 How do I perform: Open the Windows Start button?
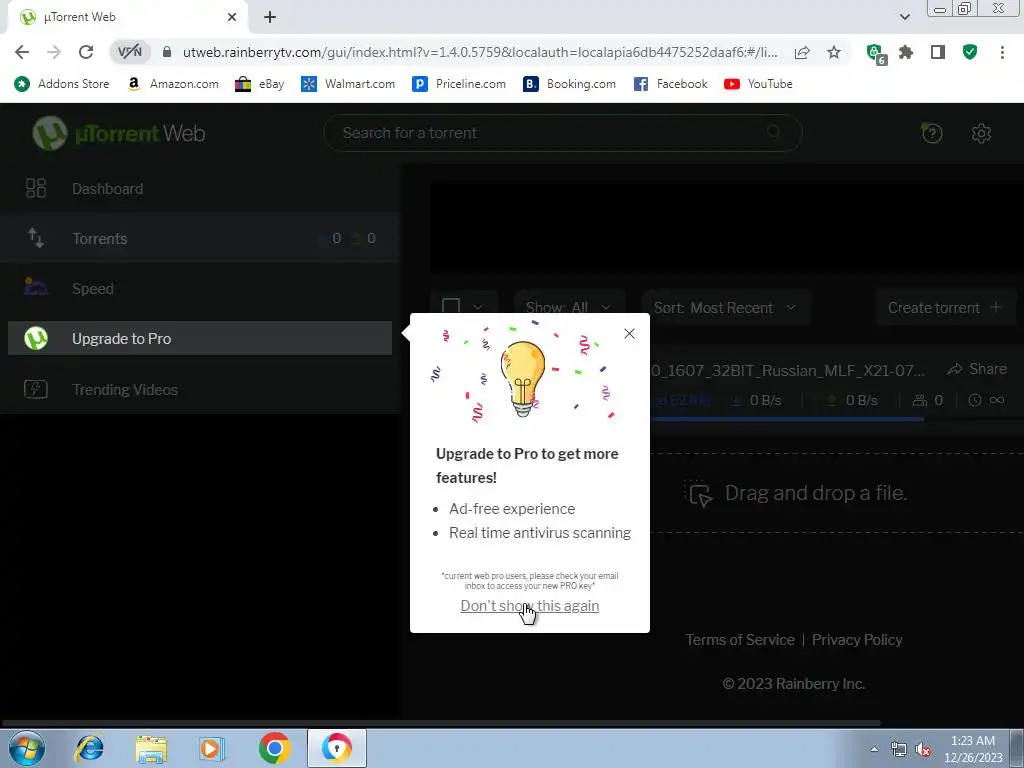coord(27,748)
